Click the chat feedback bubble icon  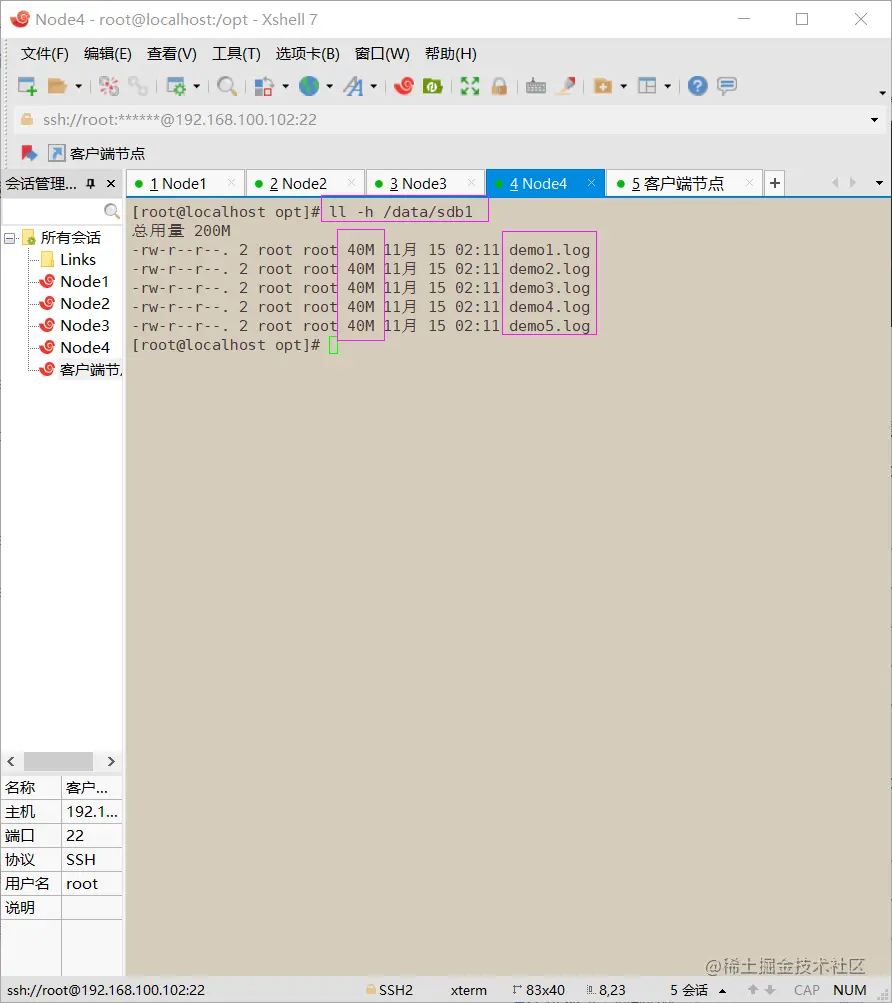[727, 86]
